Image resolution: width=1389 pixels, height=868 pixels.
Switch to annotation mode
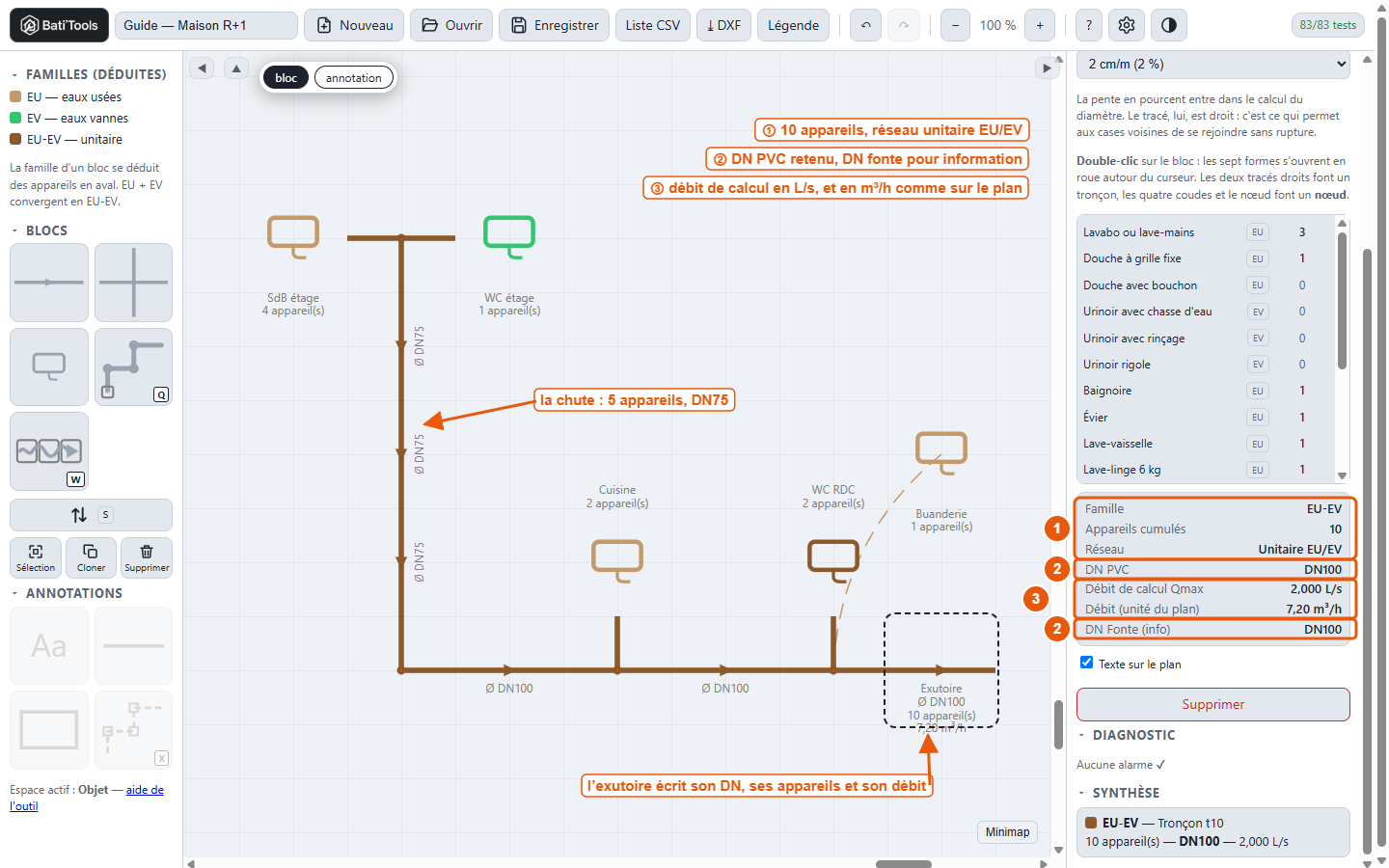pyautogui.click(x=354, y=78)
